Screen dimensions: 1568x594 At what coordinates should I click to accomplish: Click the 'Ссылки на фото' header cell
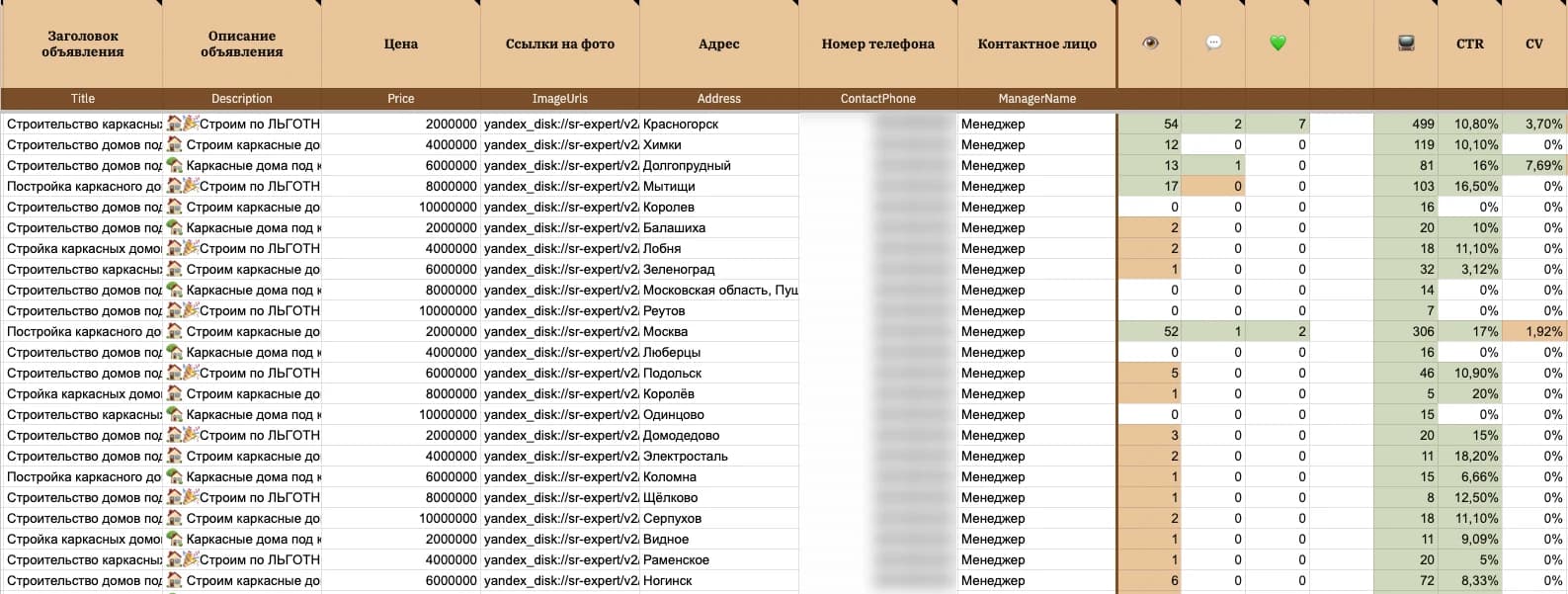click(x=560, y=43)
